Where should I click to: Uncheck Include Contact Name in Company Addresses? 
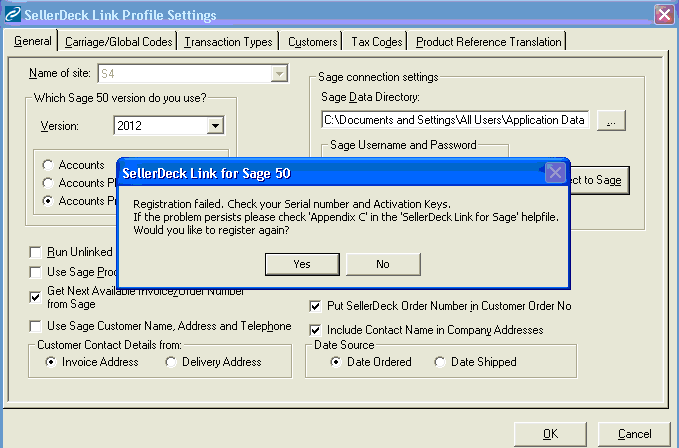317,329
